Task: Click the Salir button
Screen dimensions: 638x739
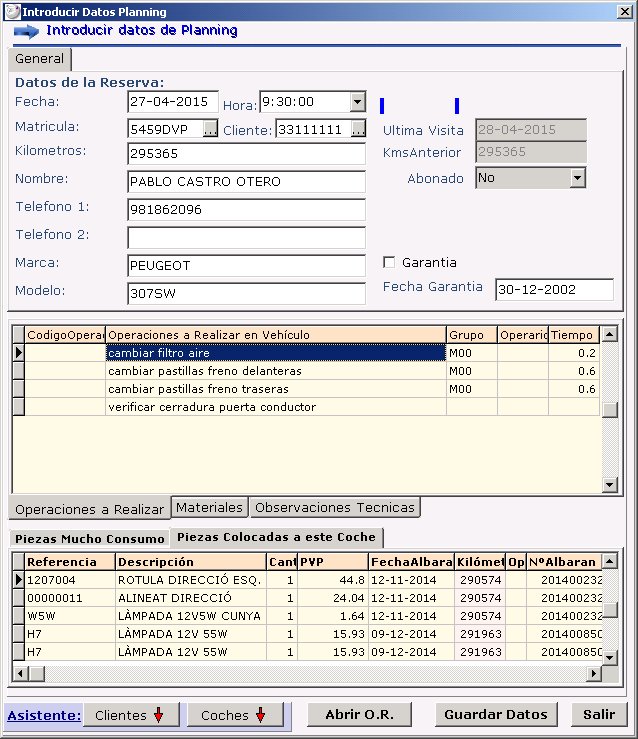Action: 599,714
